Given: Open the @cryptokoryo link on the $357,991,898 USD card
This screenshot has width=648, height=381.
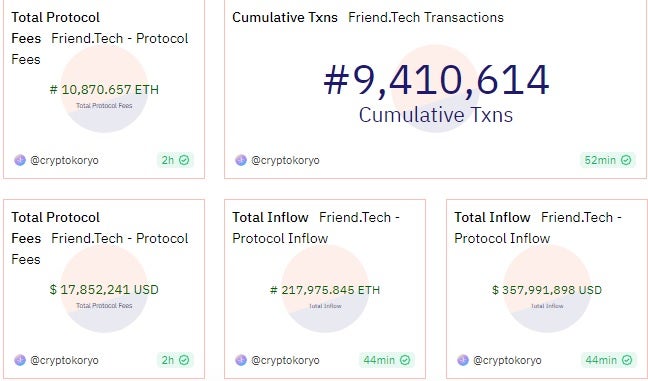Looking at the screenshot, I should click(507, 360).
